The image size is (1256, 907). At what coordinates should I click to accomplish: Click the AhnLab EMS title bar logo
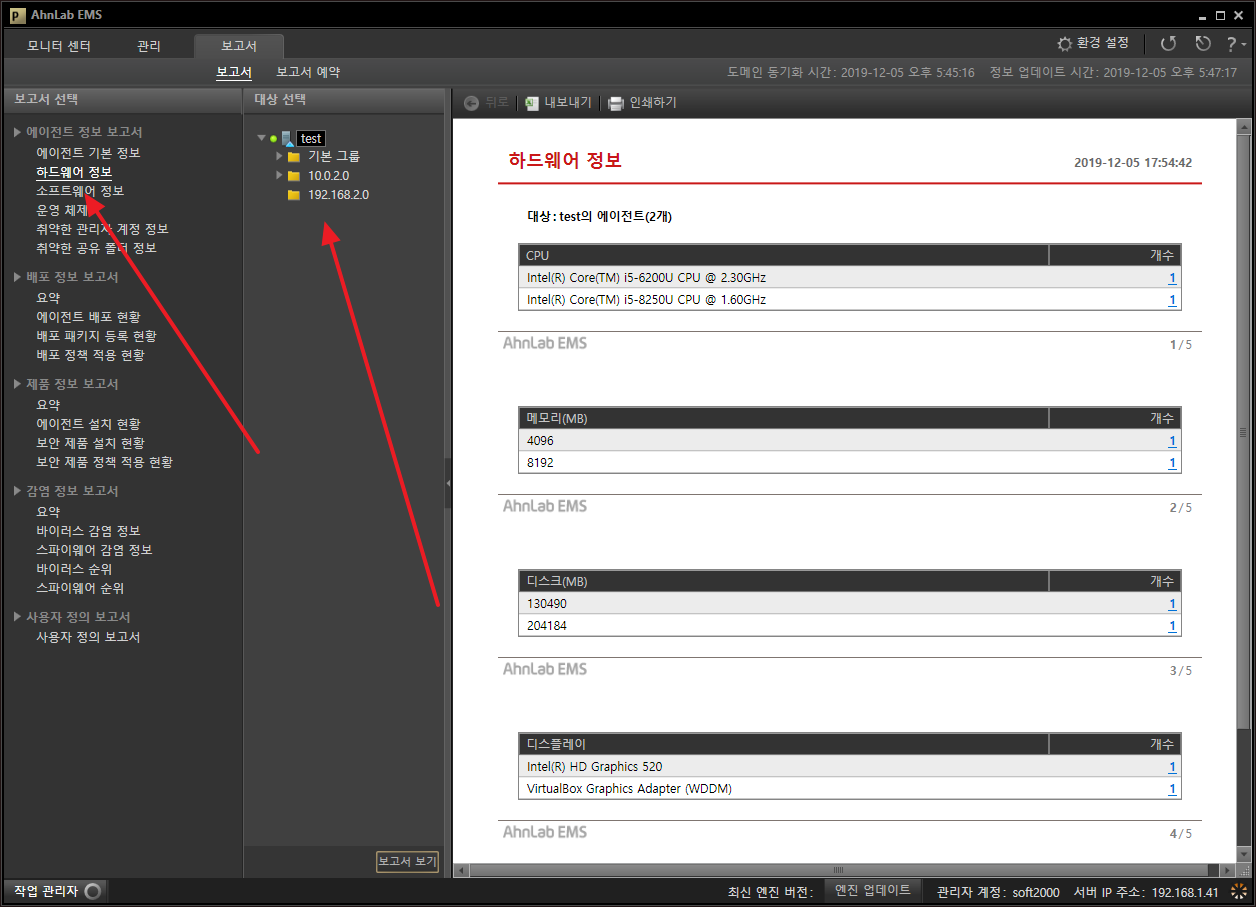click(17, 15)
